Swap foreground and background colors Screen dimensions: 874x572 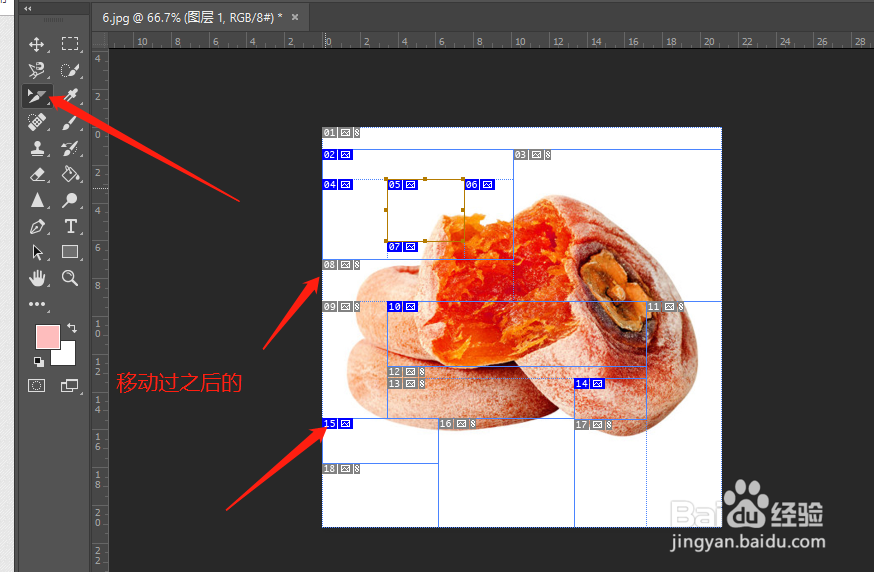point(72,328)
